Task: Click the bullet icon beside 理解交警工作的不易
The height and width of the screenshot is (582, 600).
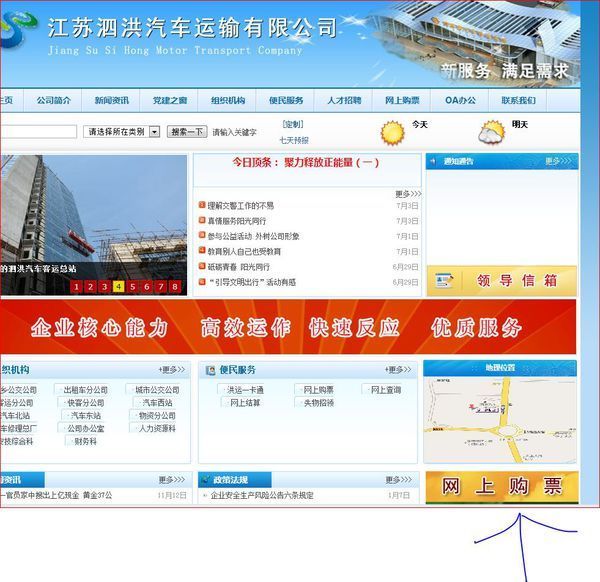Action: 202,205
